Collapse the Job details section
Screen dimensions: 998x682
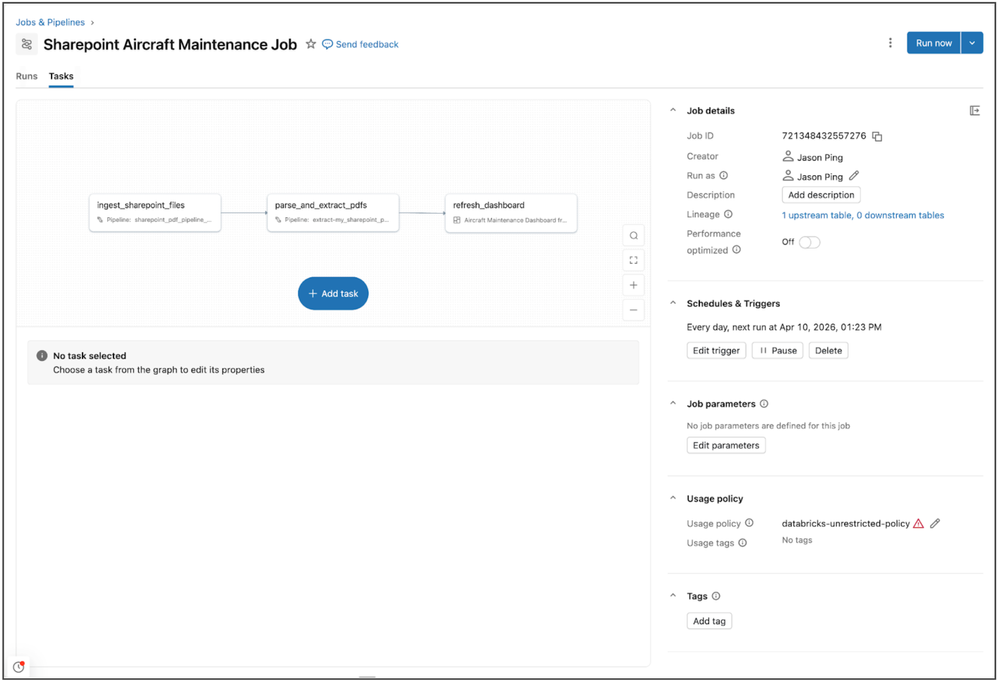tap(673, 111)
